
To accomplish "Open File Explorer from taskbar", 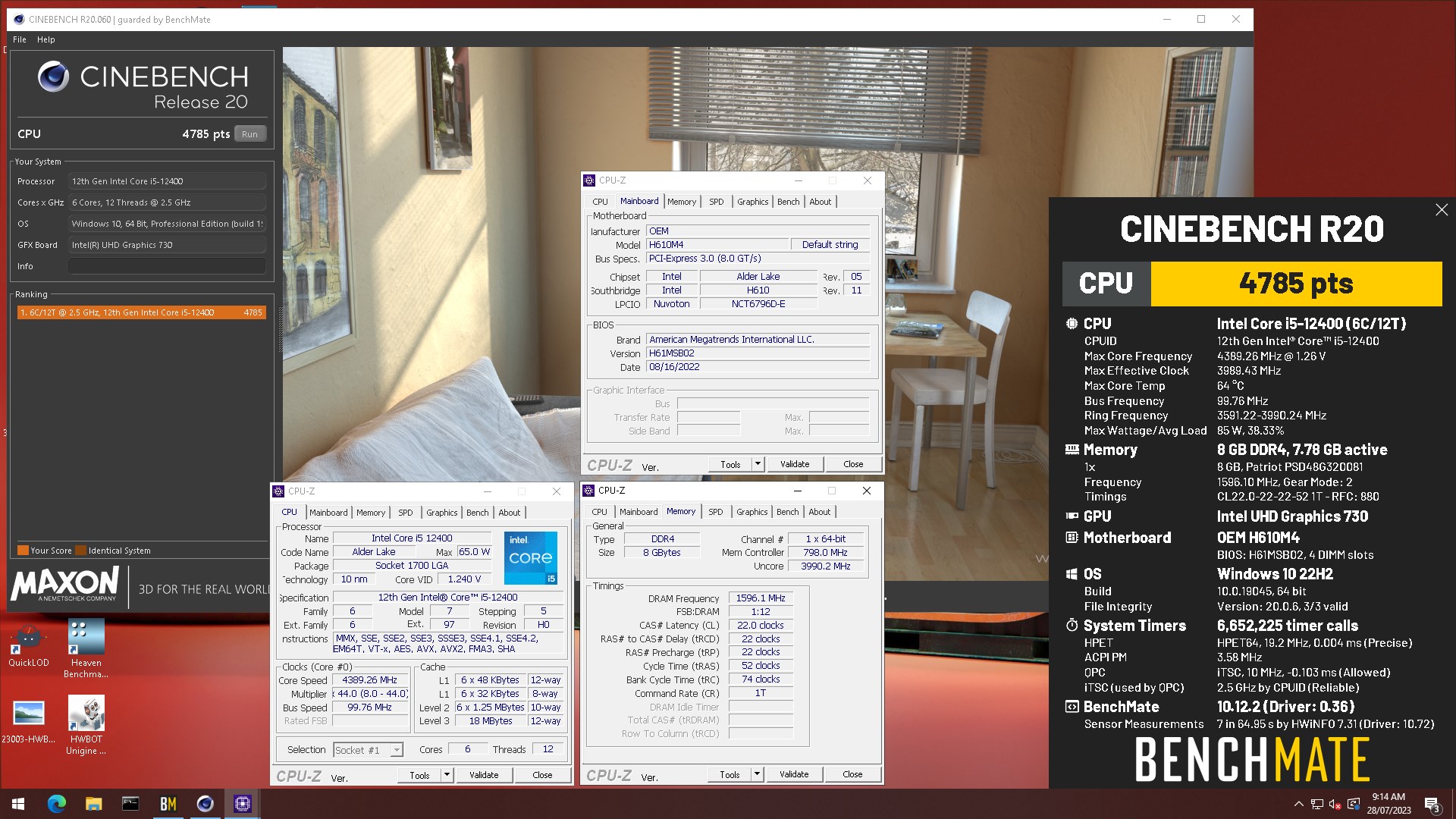I will 93,804.
